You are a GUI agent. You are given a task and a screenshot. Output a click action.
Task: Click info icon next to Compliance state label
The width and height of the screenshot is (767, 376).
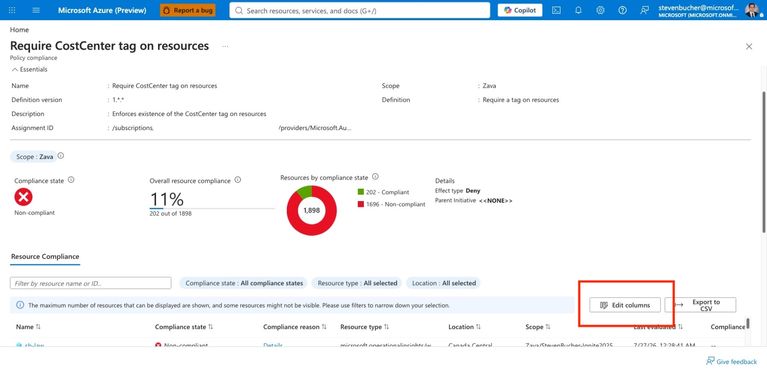click(x=71, y=180)
